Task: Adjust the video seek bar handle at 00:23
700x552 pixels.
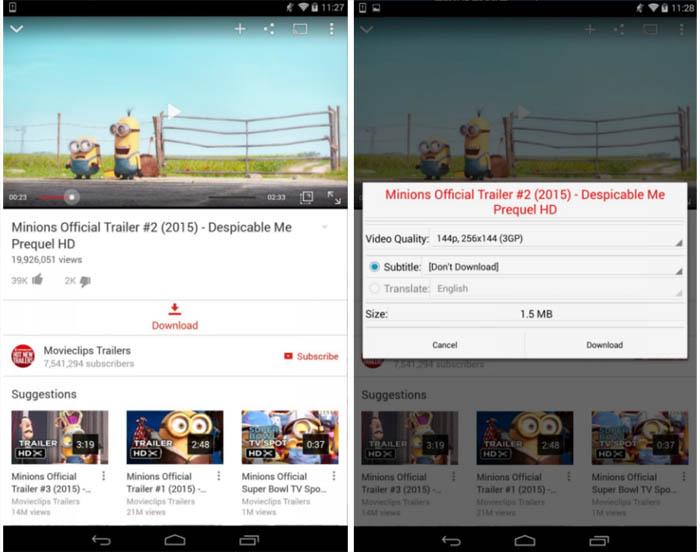Action: click(71, 197)
